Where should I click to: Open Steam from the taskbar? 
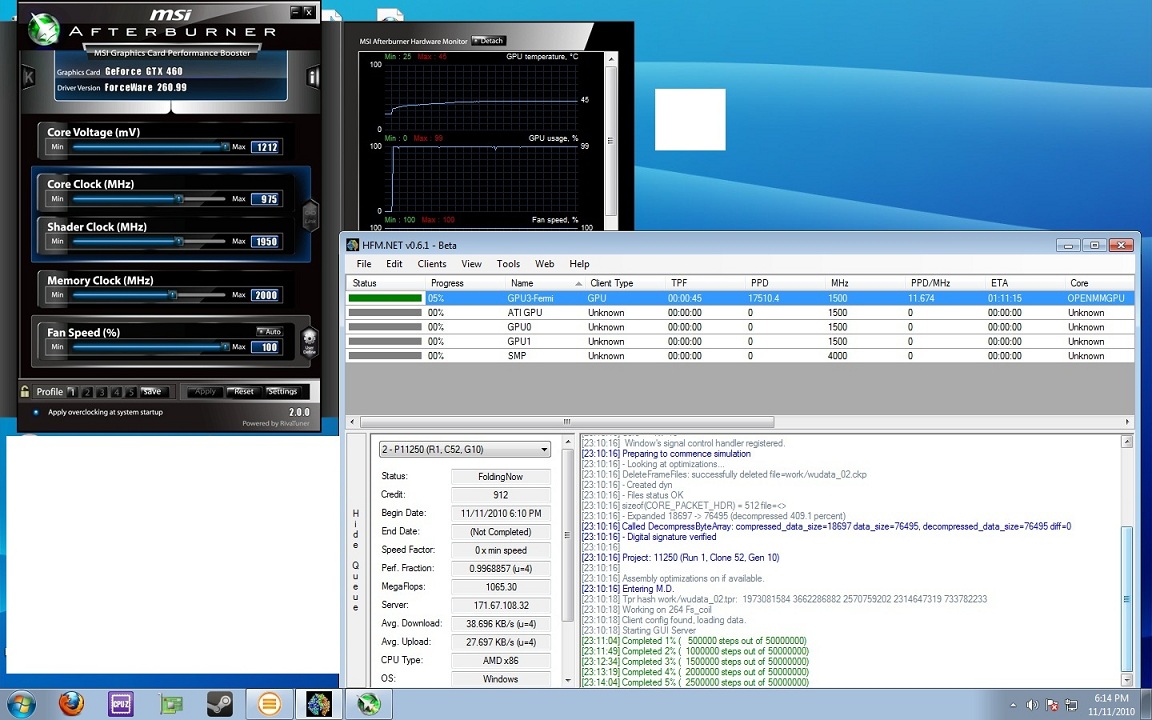[219, 703]
